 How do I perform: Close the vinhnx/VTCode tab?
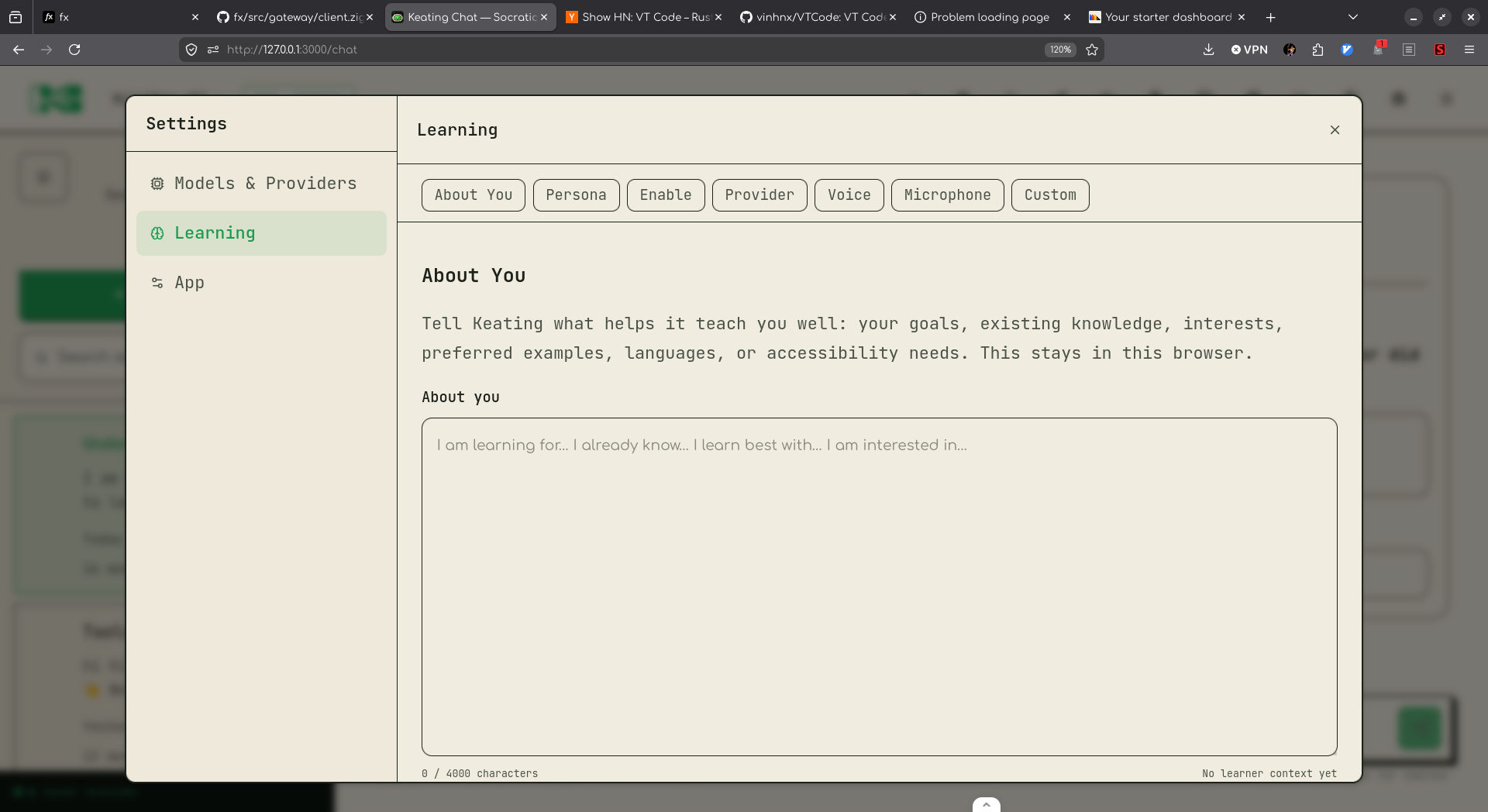[x=893, y=17]
